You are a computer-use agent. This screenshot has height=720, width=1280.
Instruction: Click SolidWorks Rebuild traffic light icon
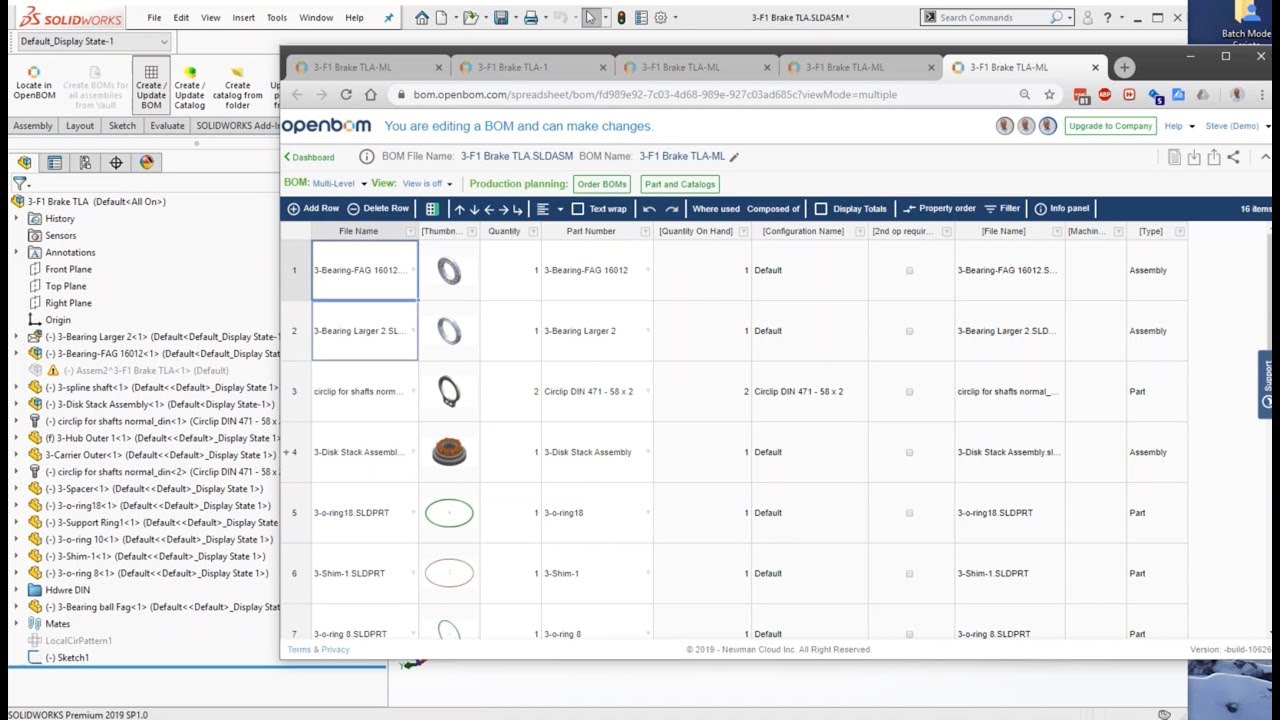pos(621,17)
